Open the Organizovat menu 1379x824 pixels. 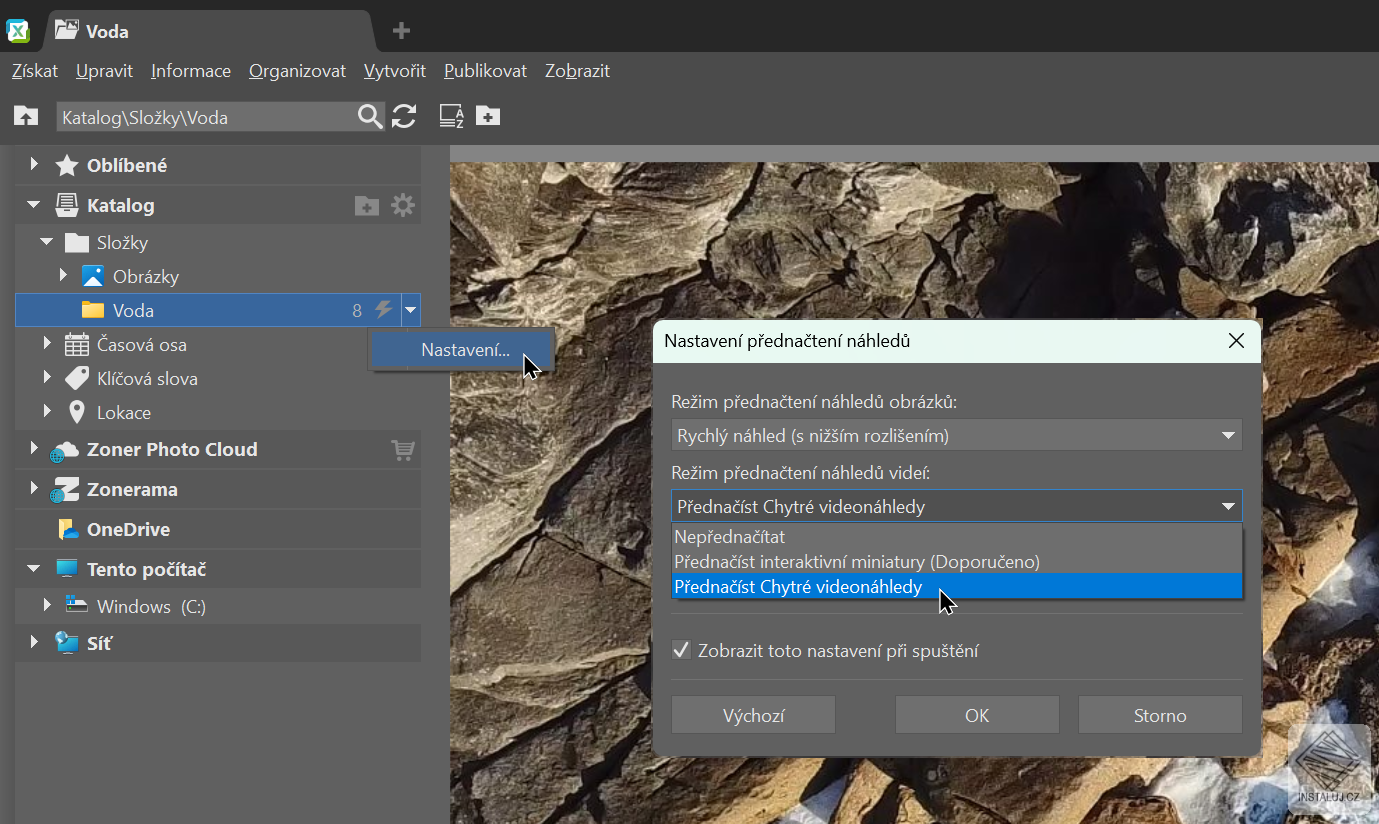click(x=297, y=71)
